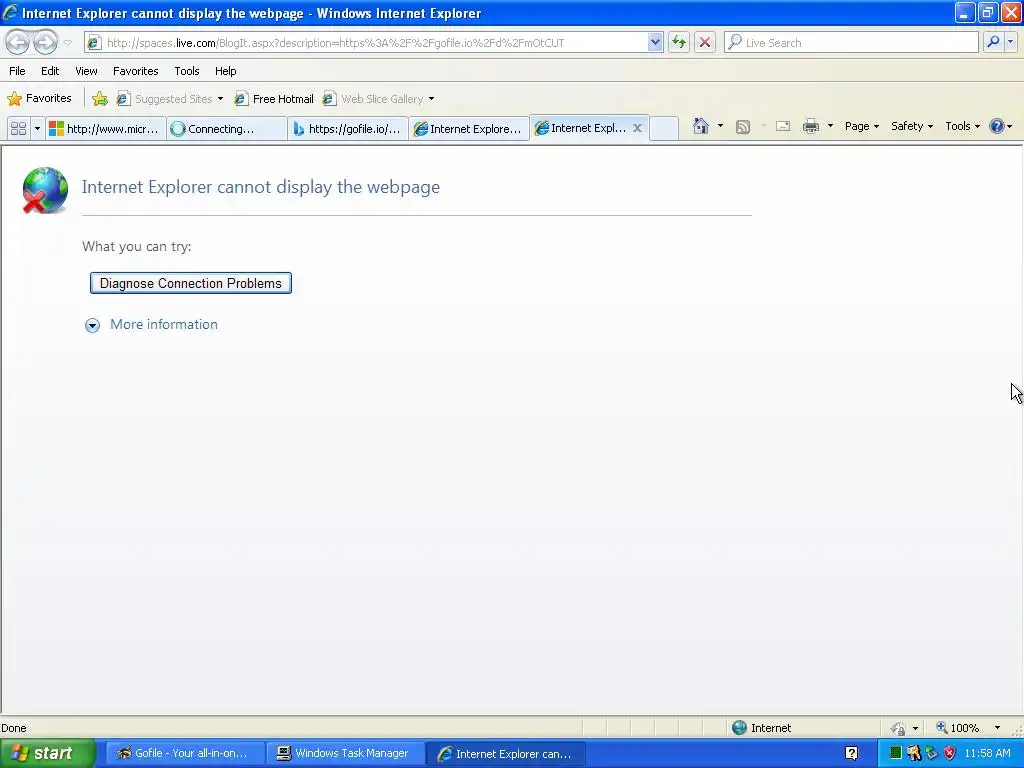Click the Internet security zone indicator
The height and width of the screenshot is (768, 1024).
tap(761, 728)
